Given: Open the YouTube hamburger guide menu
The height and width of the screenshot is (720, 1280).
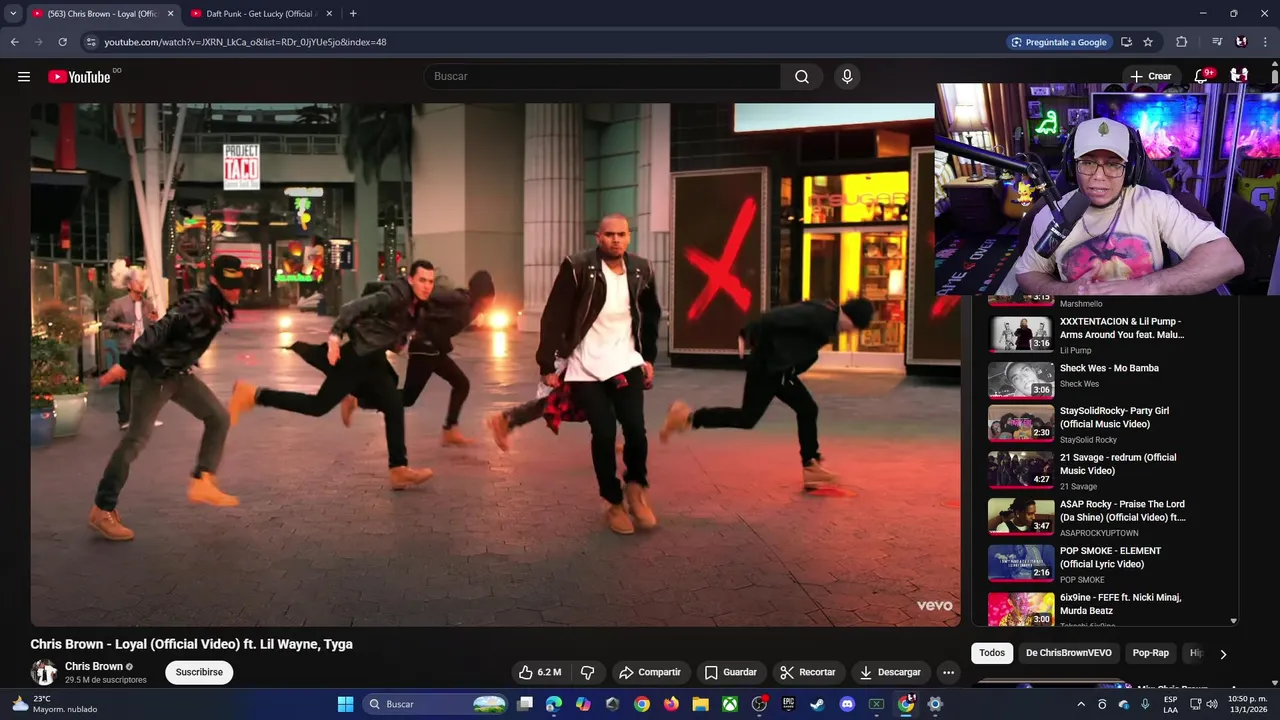Looking at the screenshot, I should [x=24, y=77].
